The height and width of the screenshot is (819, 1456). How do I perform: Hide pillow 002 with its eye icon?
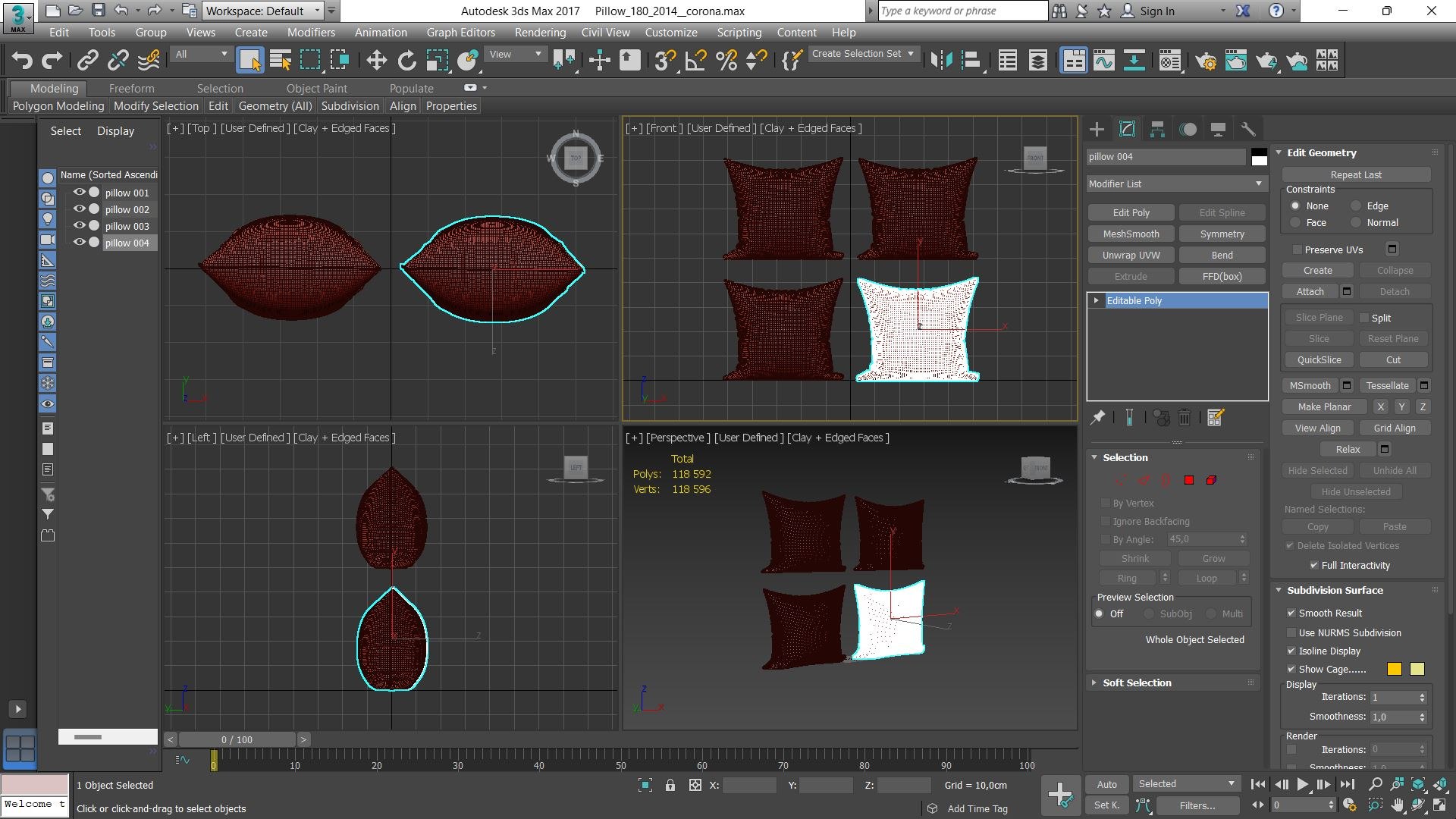tap(79, 209)
